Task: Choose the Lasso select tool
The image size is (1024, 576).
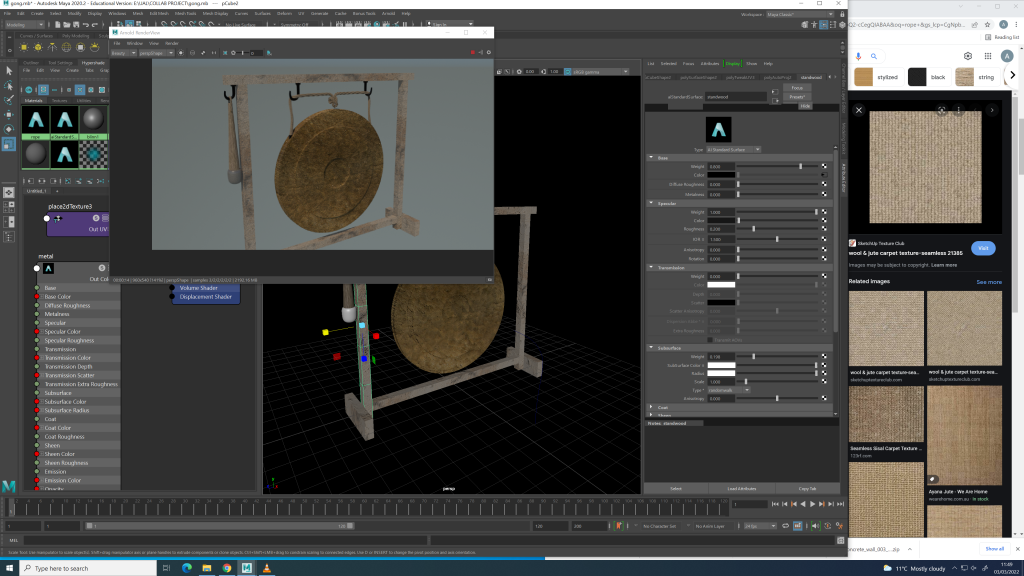Action: [8, 86]
